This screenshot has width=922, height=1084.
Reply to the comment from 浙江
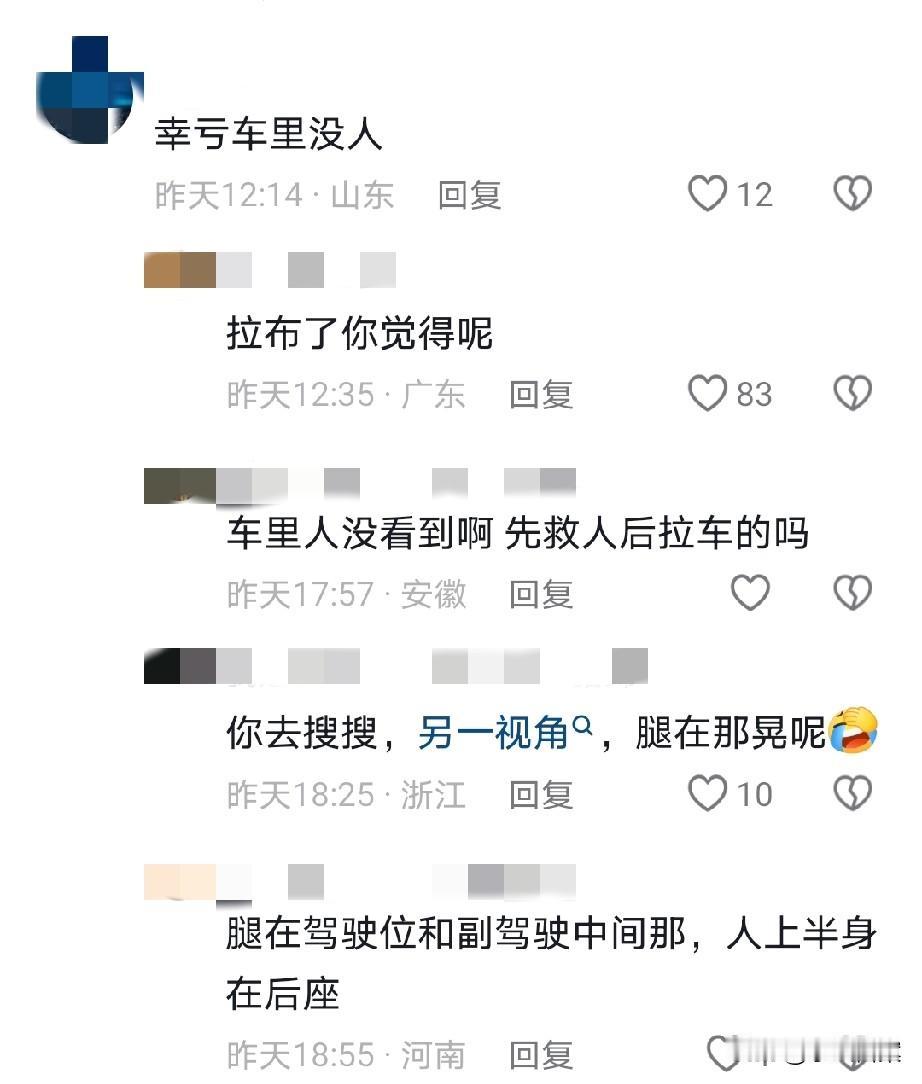(541, 794)
